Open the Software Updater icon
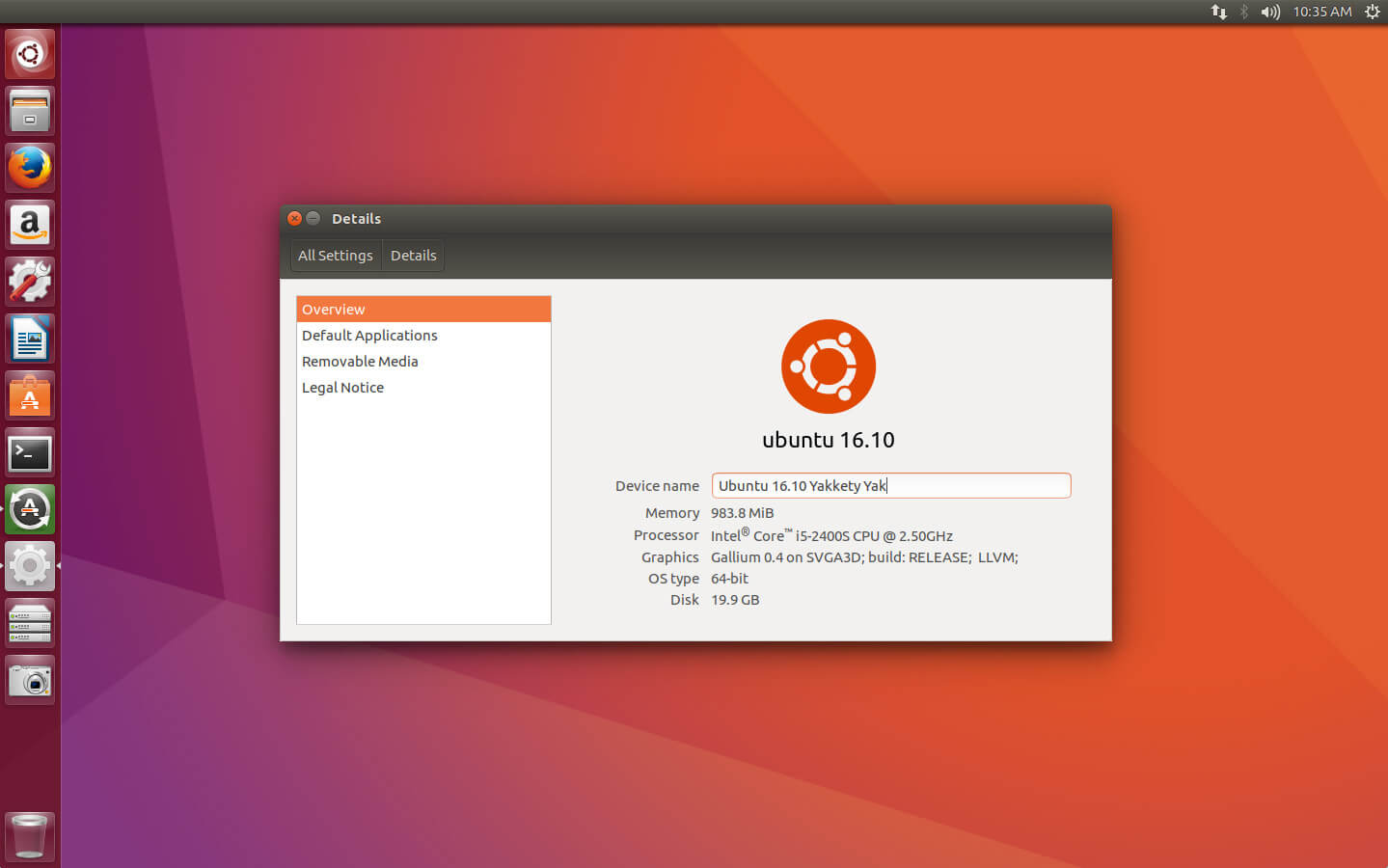Image resolution: width=1388 pixels, height=868 pixels. (30, 509)
